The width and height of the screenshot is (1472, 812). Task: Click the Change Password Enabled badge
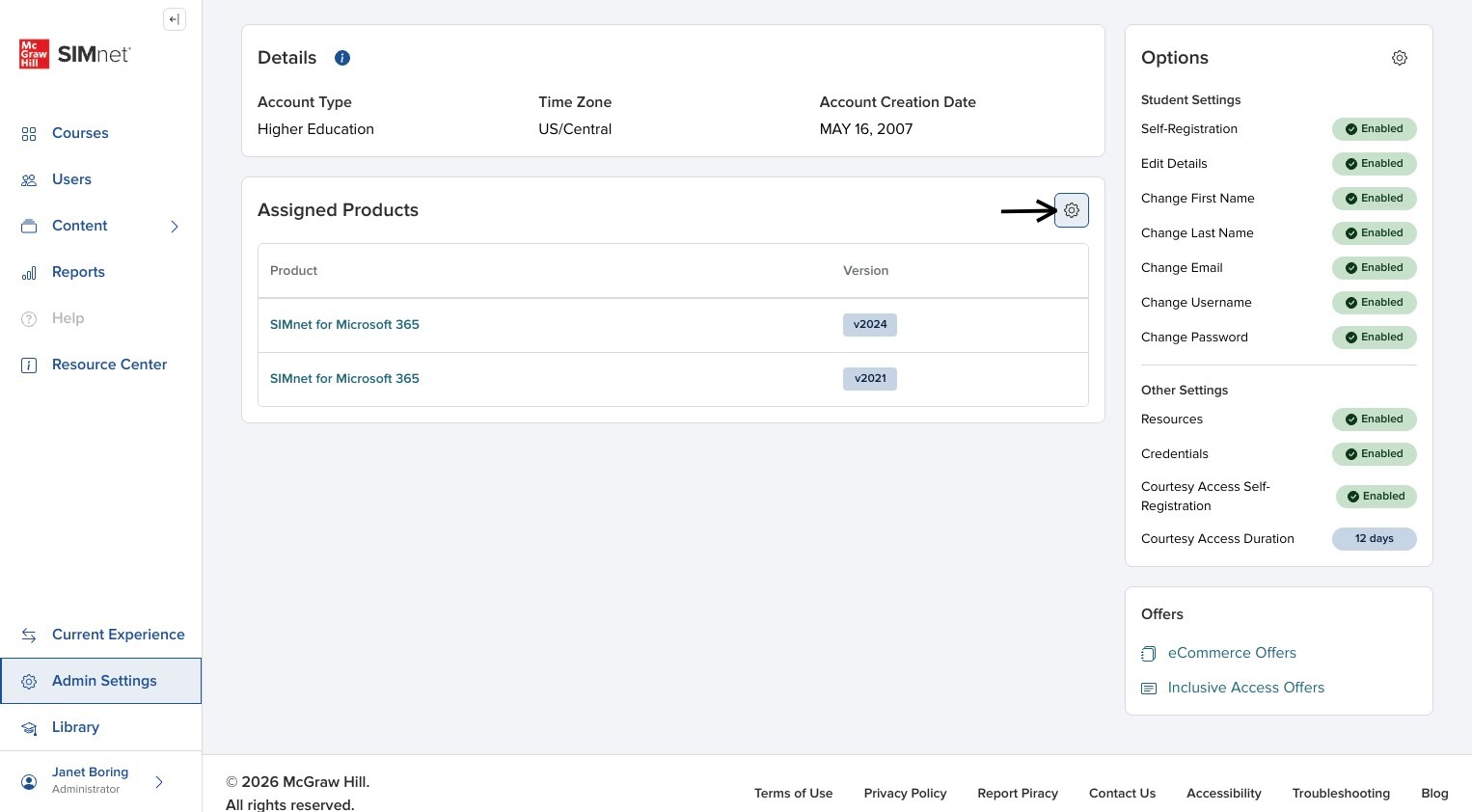coord(1375,338)
